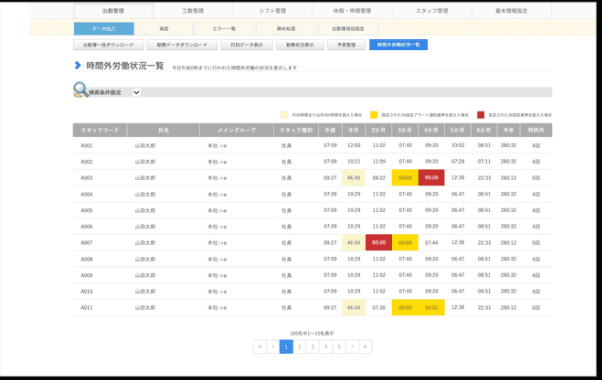Image resolution: width=602 pixels, height=380 pixels.
Task: Click the 特例月 column header
Action: click(x=536, y=130)
